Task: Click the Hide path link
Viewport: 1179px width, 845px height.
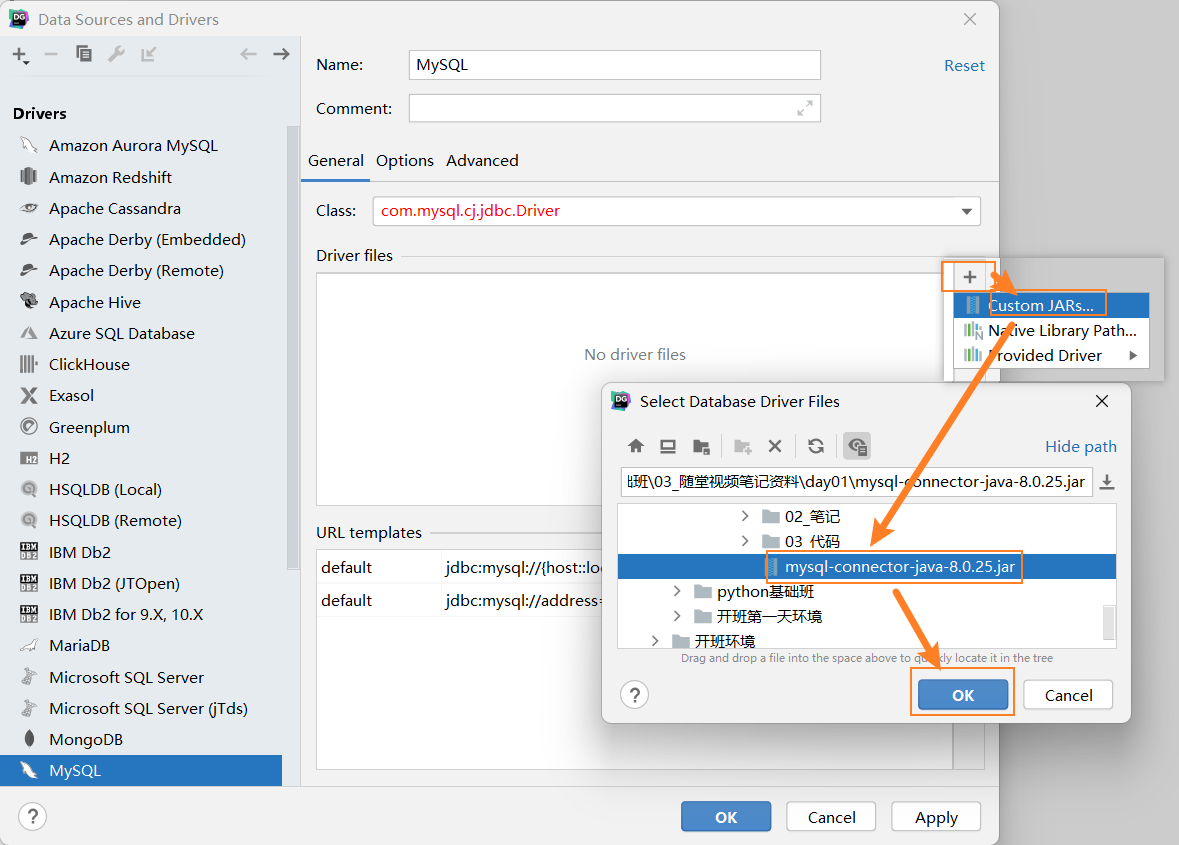Action: (x=1080, y=447)
